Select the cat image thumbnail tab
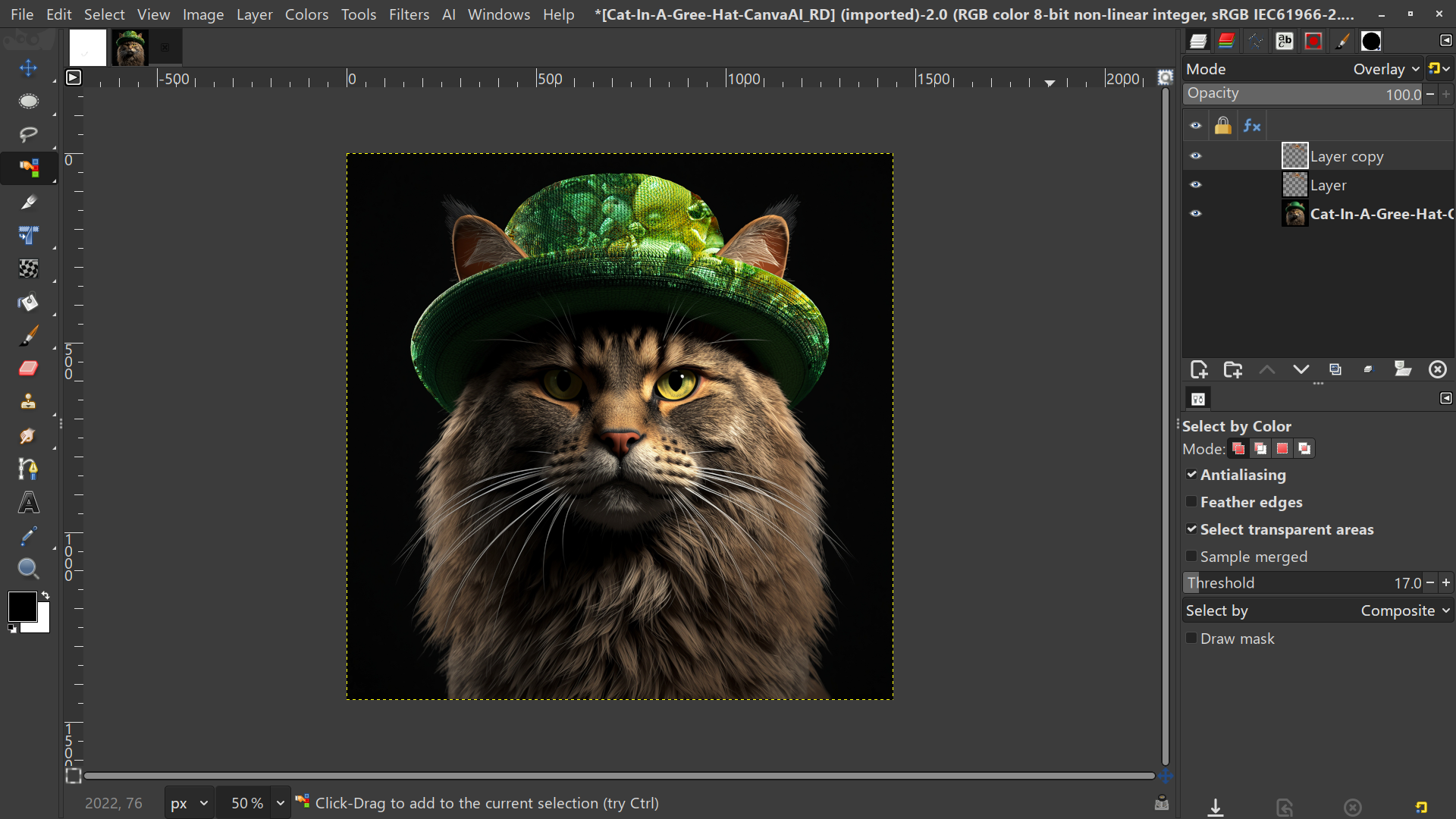The image size is (1456, 819). [130, 48]
